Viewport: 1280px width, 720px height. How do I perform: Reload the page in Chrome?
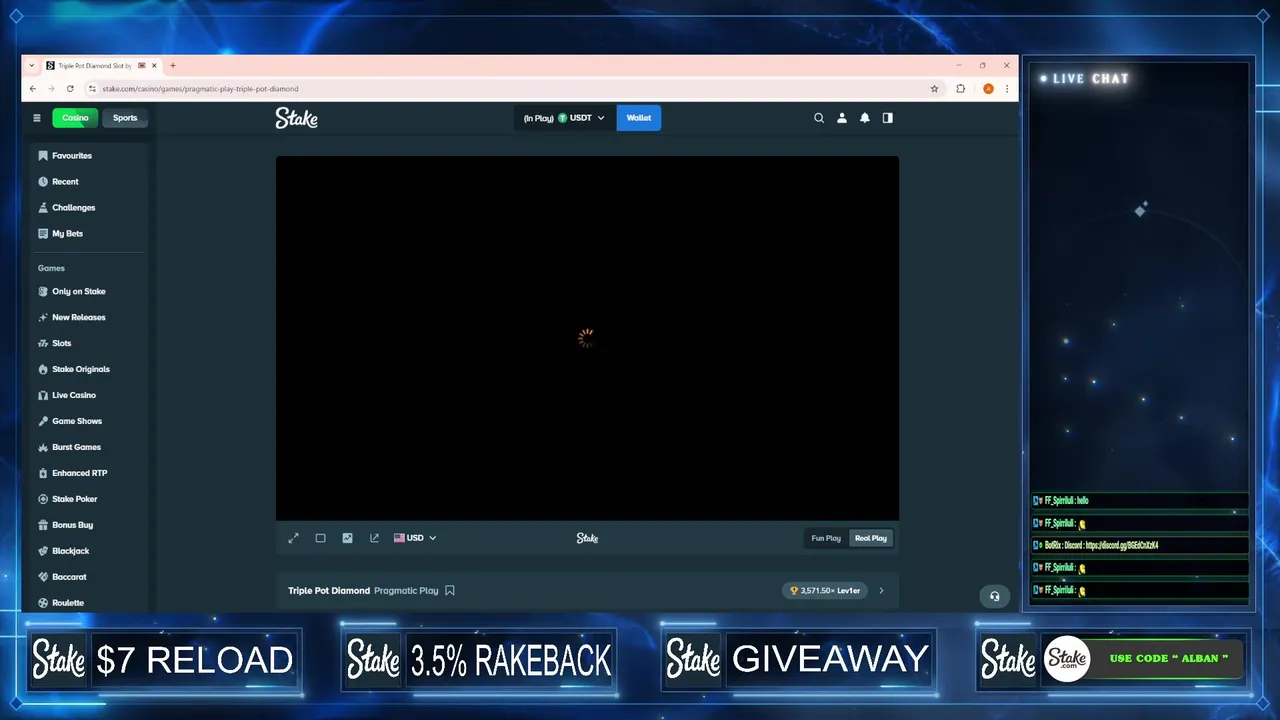70,89
